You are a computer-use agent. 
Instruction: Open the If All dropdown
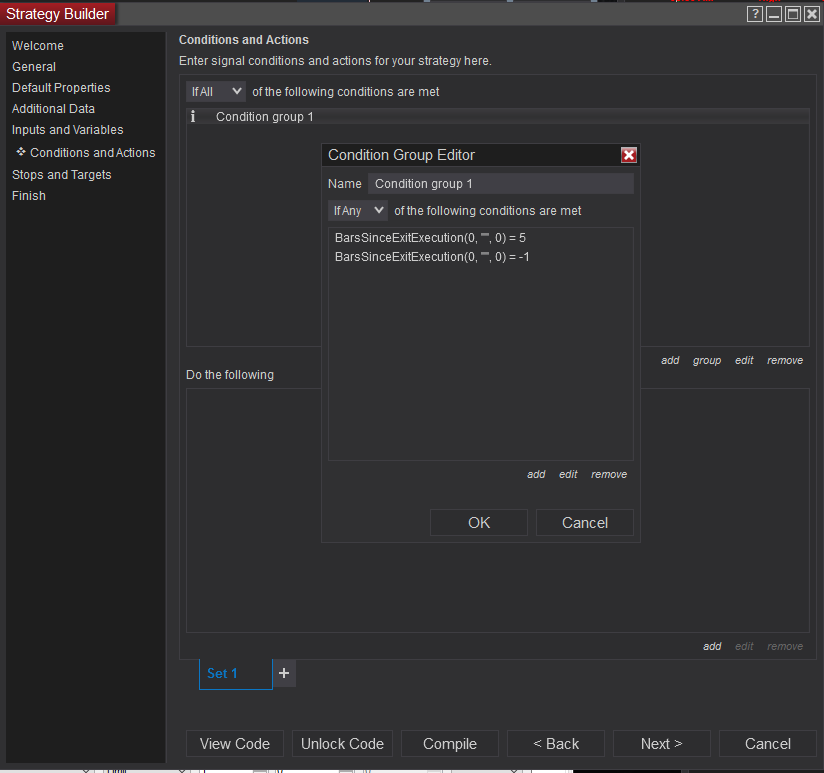pyautogui.click(x=216, y=91)
